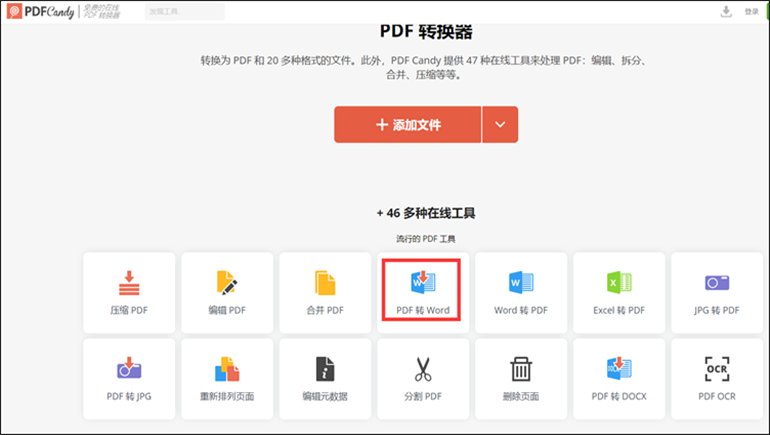Open the edit metadata (编辑元数据) icon

[325, 369]
